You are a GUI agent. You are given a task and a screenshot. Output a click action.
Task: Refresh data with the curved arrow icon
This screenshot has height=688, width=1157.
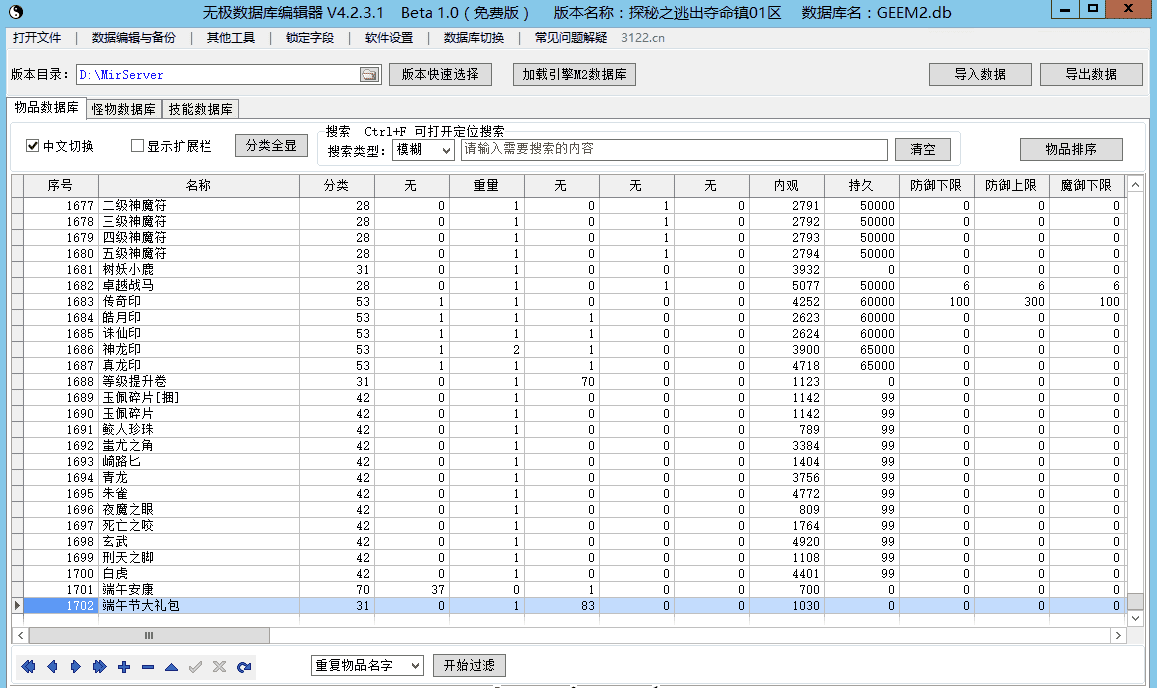[x=244, y=667]
